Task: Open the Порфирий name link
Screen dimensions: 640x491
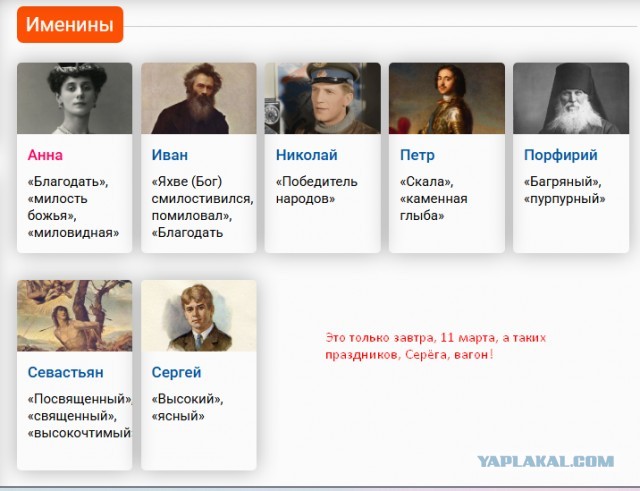Action: pyautogui.click(x=560, y=155)
